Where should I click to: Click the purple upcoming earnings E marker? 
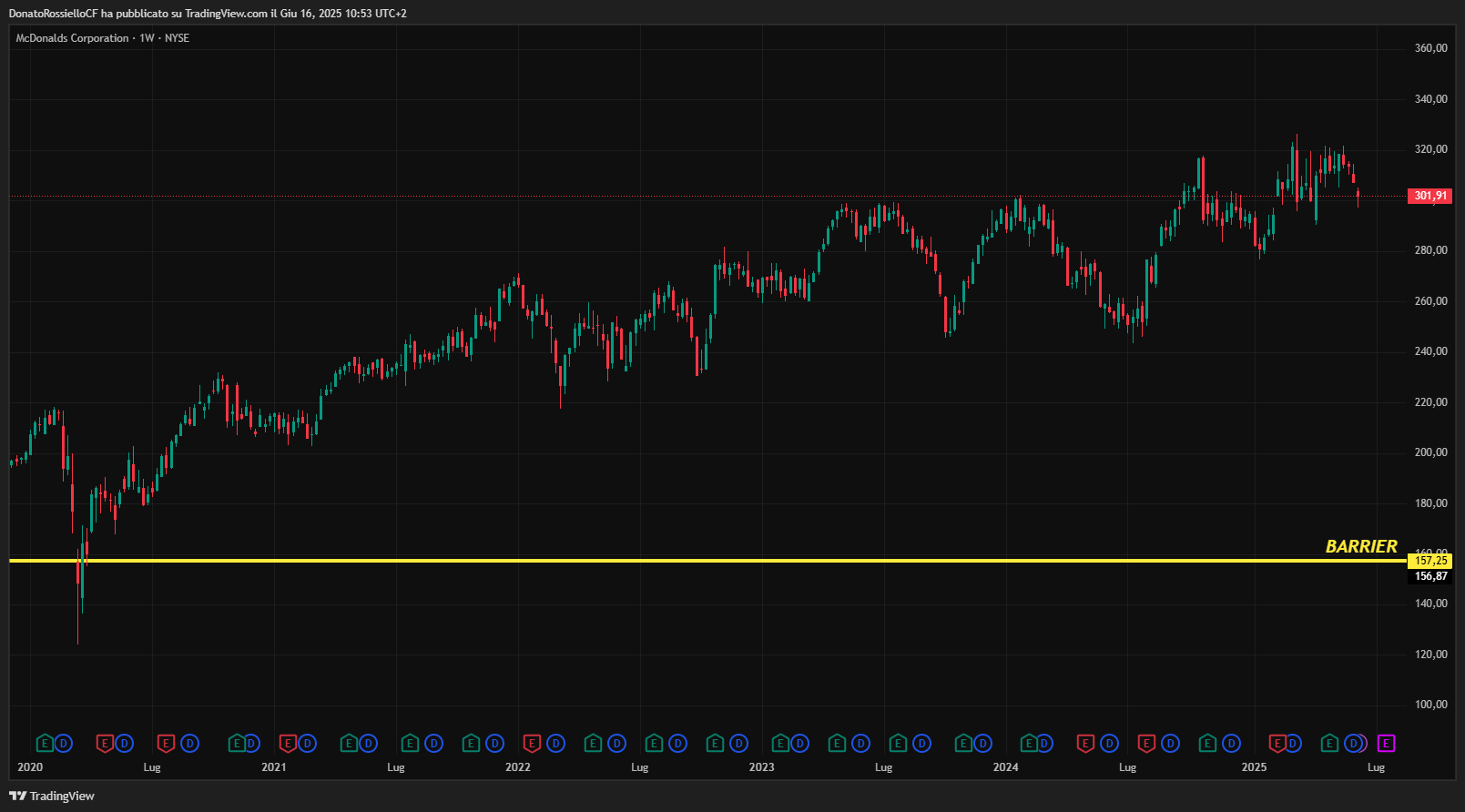(1386, 744)
